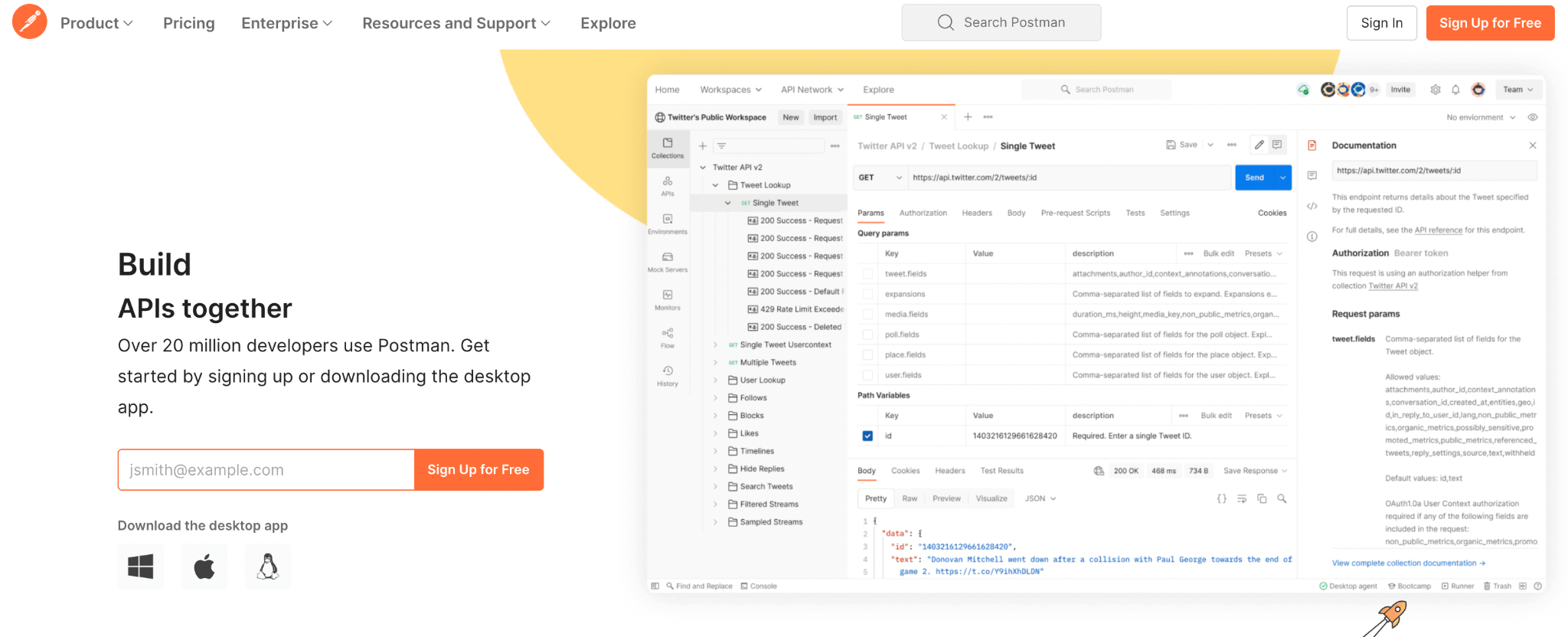
Task: Download the Linux desktop app via penguin icon
Action: click(268, 567)
